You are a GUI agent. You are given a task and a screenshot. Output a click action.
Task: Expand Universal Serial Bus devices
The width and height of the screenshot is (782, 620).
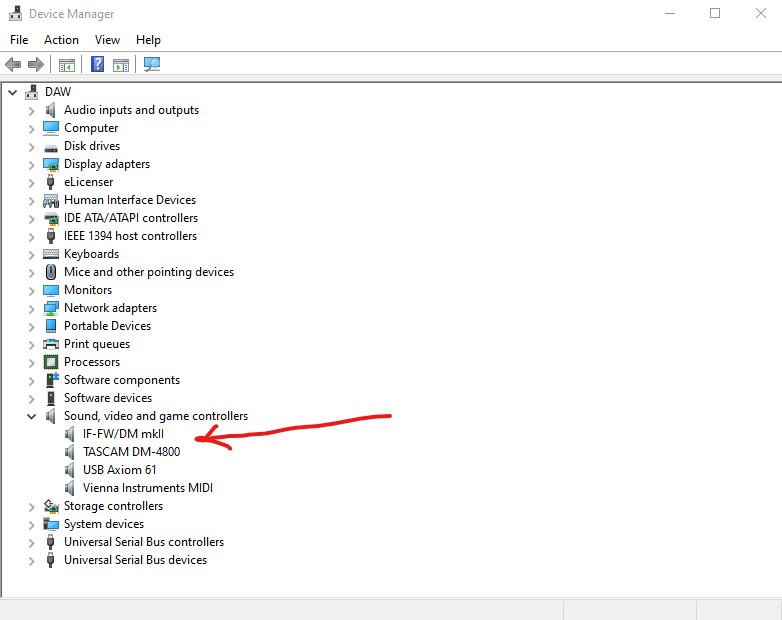31,561
